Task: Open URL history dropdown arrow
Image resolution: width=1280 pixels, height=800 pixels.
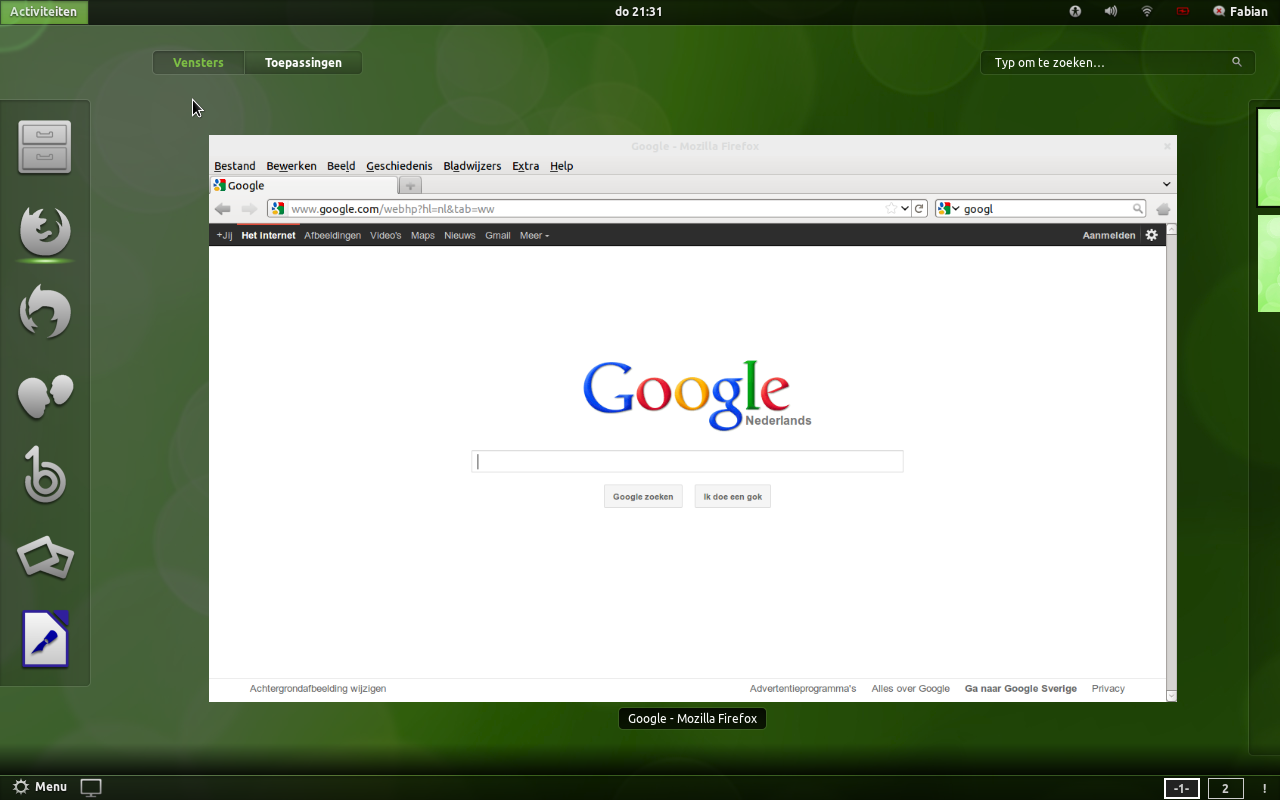Action: (905, 209)
